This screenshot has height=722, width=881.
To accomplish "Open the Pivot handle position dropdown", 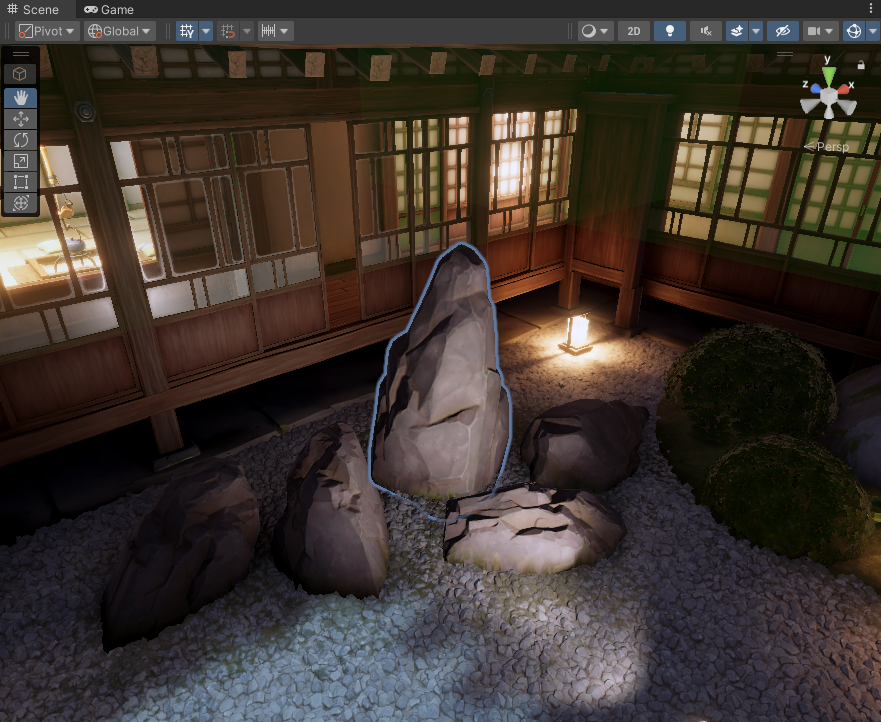I will pos(47,31).
